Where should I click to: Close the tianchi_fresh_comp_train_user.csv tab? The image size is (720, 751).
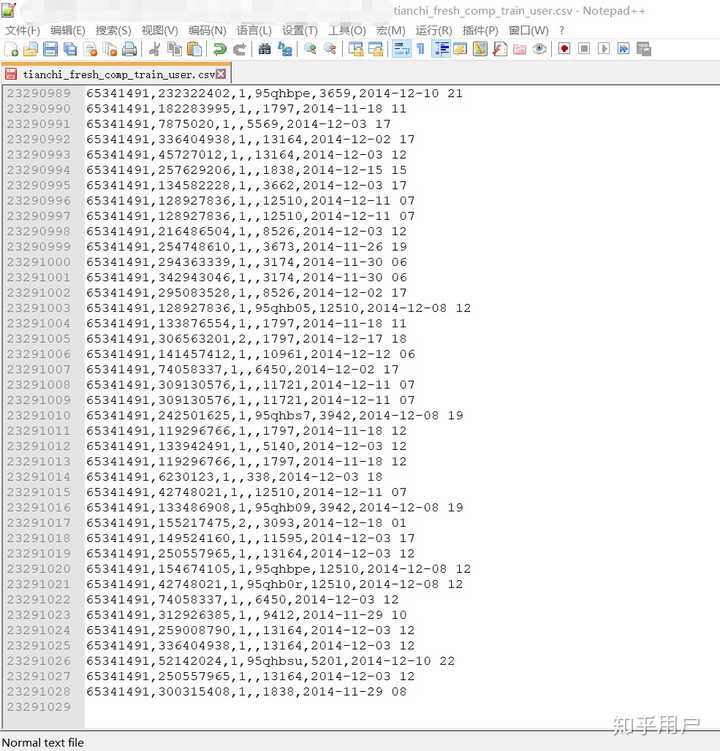[221, 74]
